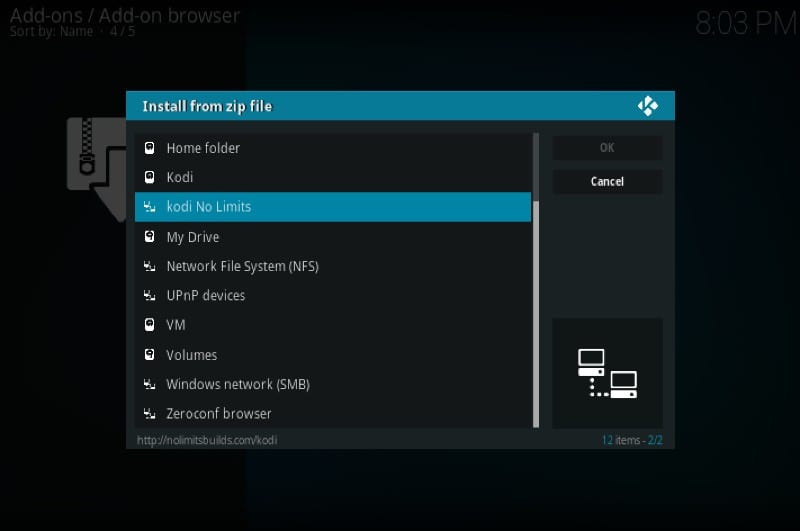Select the VM entry

pos(333,325)
